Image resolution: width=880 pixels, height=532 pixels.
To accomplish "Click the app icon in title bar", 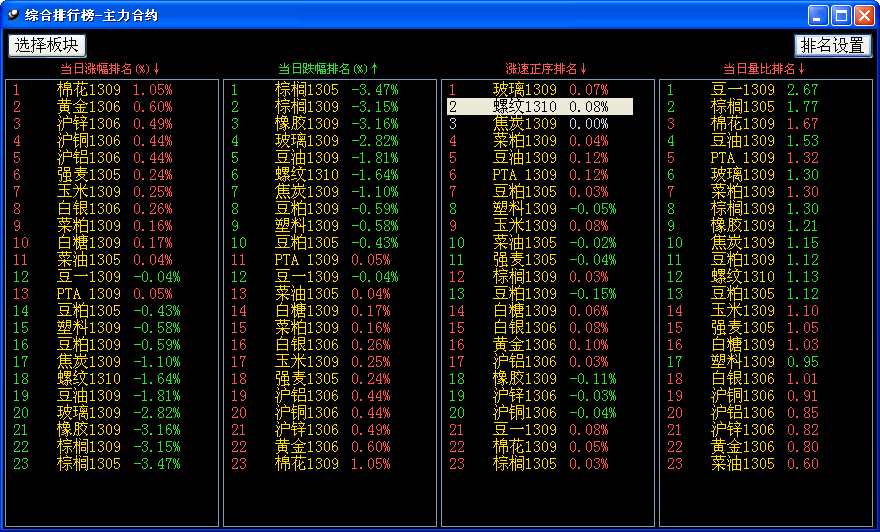I will click(12, 15).
